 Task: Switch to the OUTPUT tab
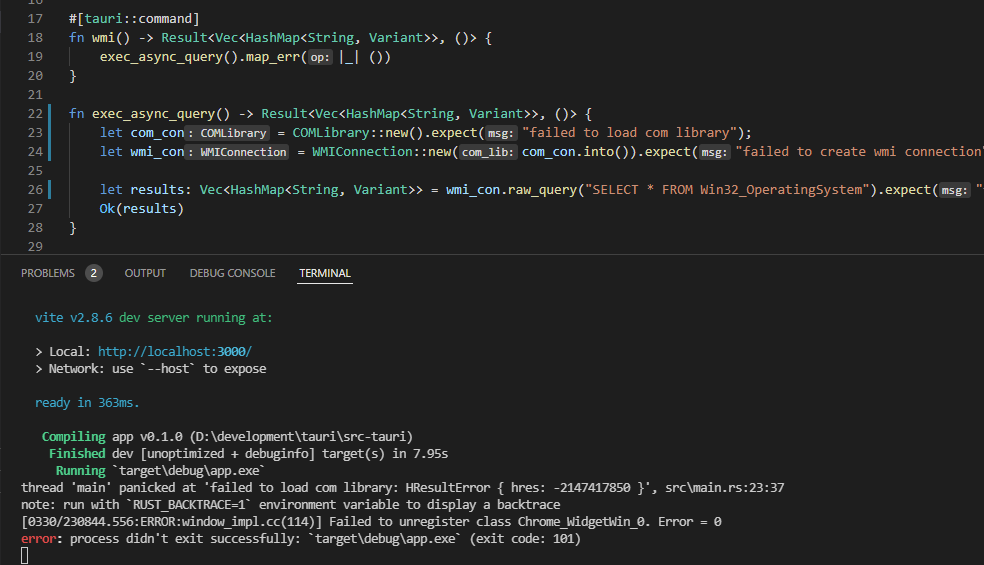pyautogui.click(x=145, y=273)
